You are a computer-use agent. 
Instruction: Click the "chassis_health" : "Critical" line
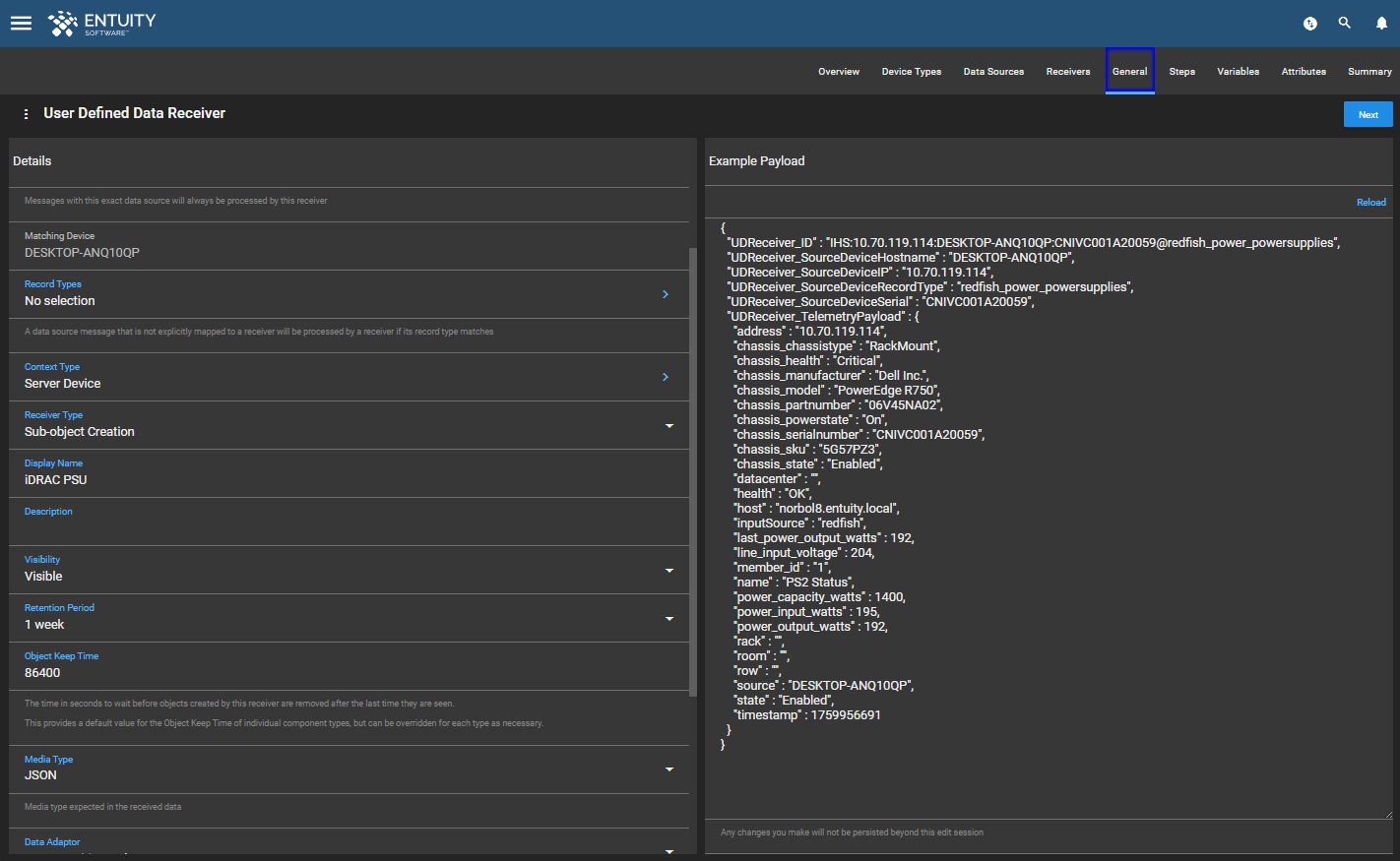pyautogui.click(x=808, y=361)
